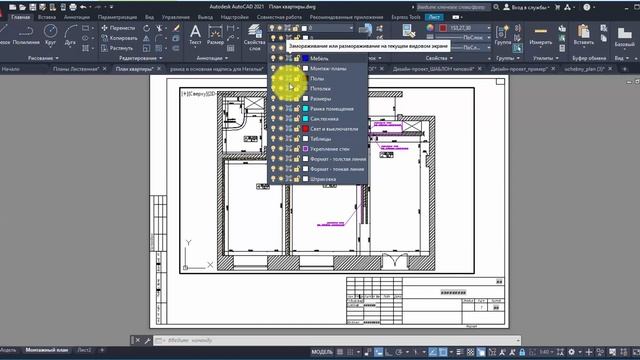Select the Circle (Круг) drawing tool

50,34
